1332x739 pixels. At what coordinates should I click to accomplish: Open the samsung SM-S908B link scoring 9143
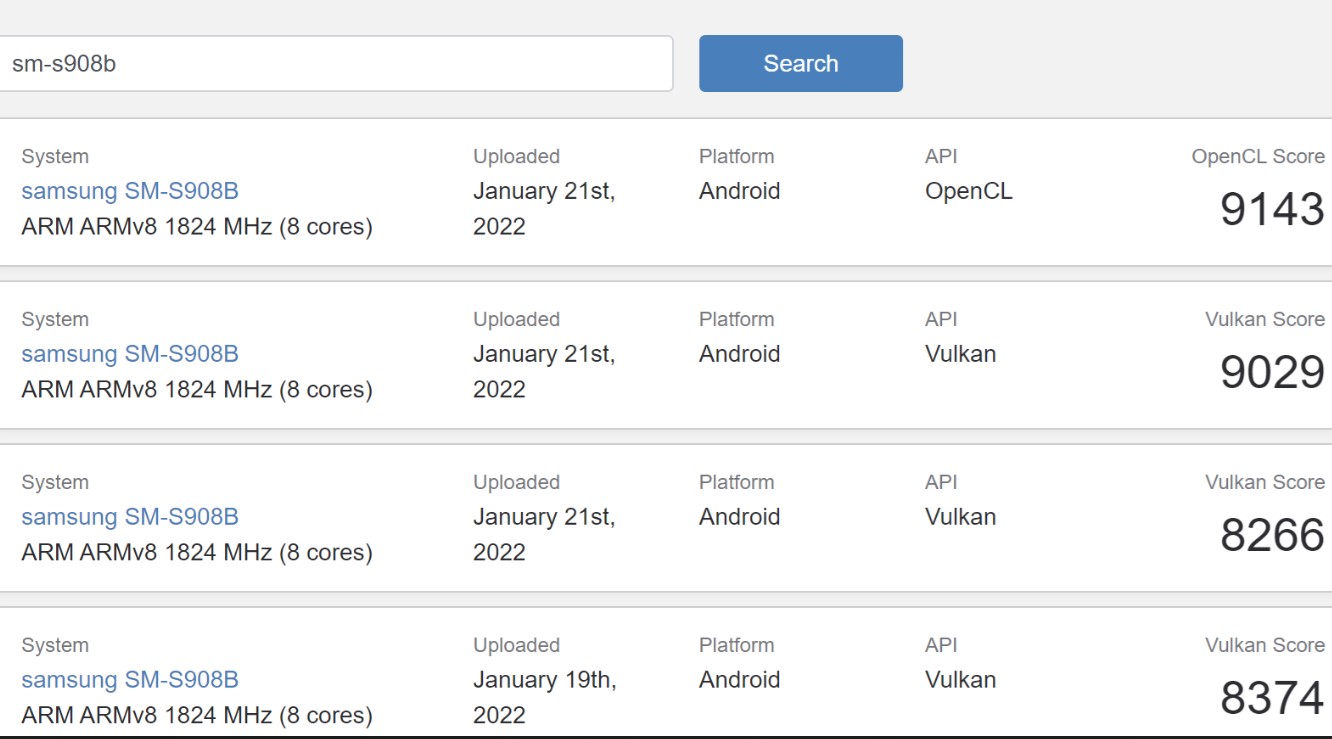pyautogui.click(x=130, y=191)
